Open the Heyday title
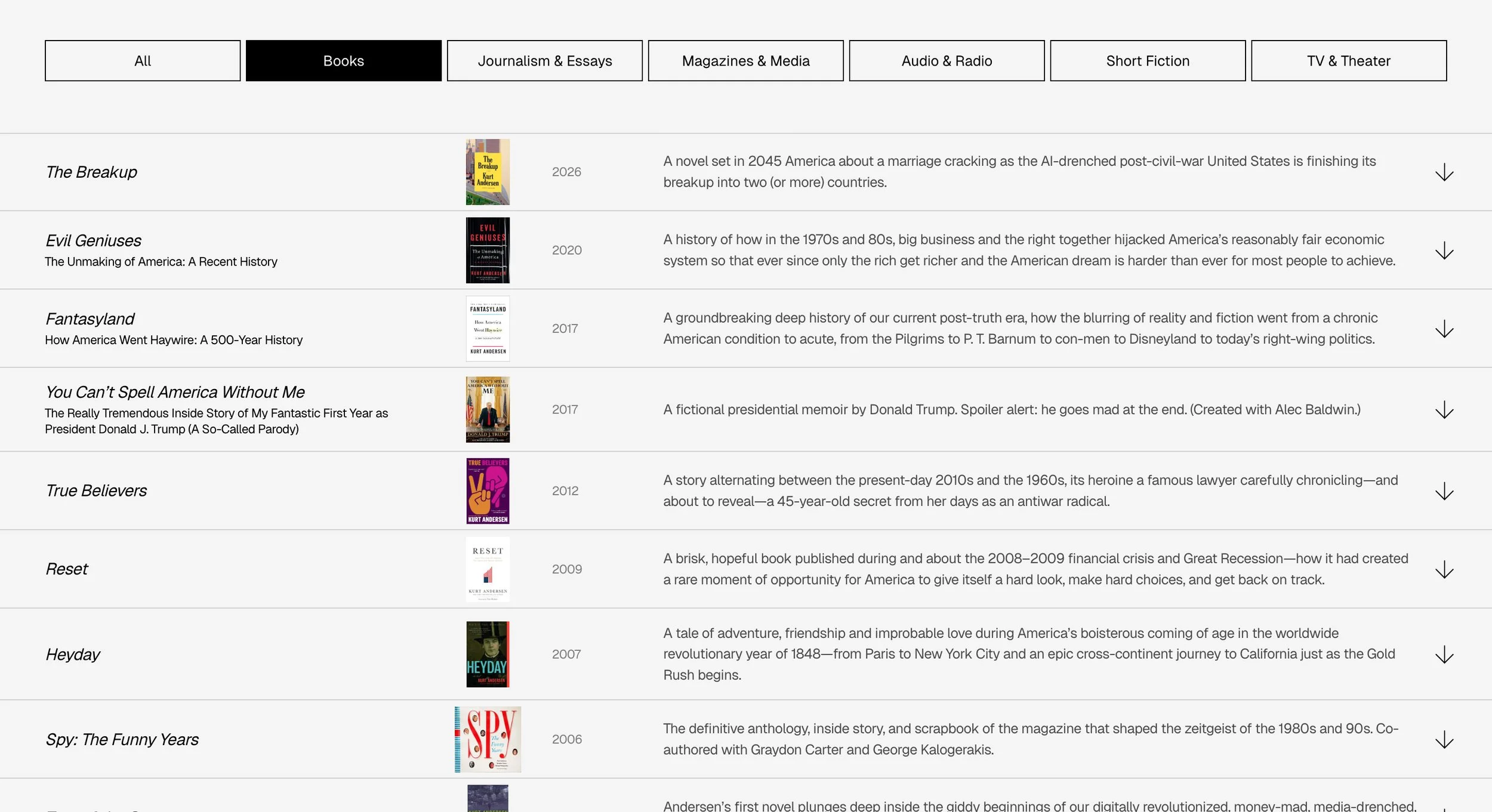Screen dimensions: 1492x812 click(x=73, y=654)
